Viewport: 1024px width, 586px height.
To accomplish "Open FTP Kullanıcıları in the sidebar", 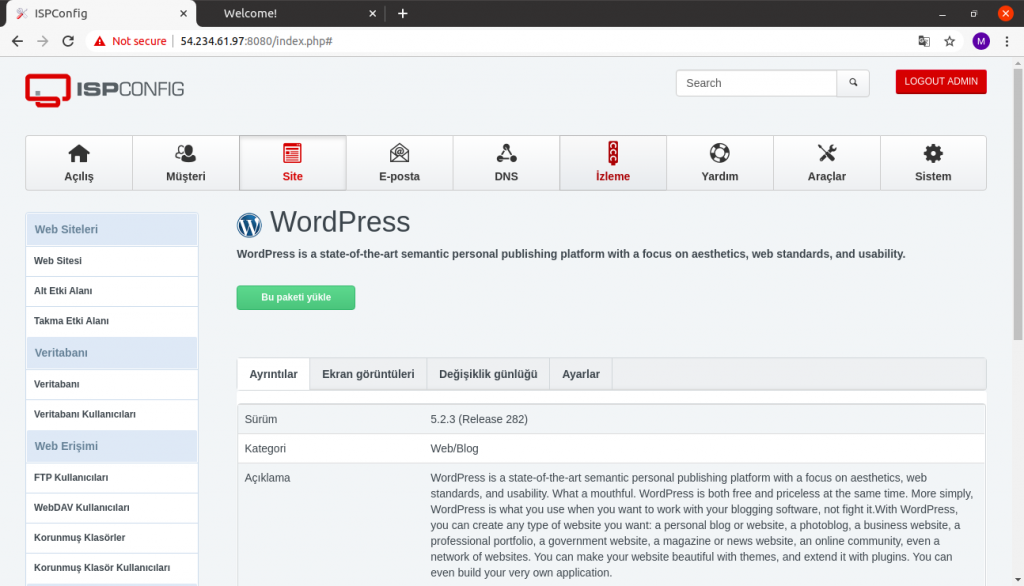I will tap(112, 478).
